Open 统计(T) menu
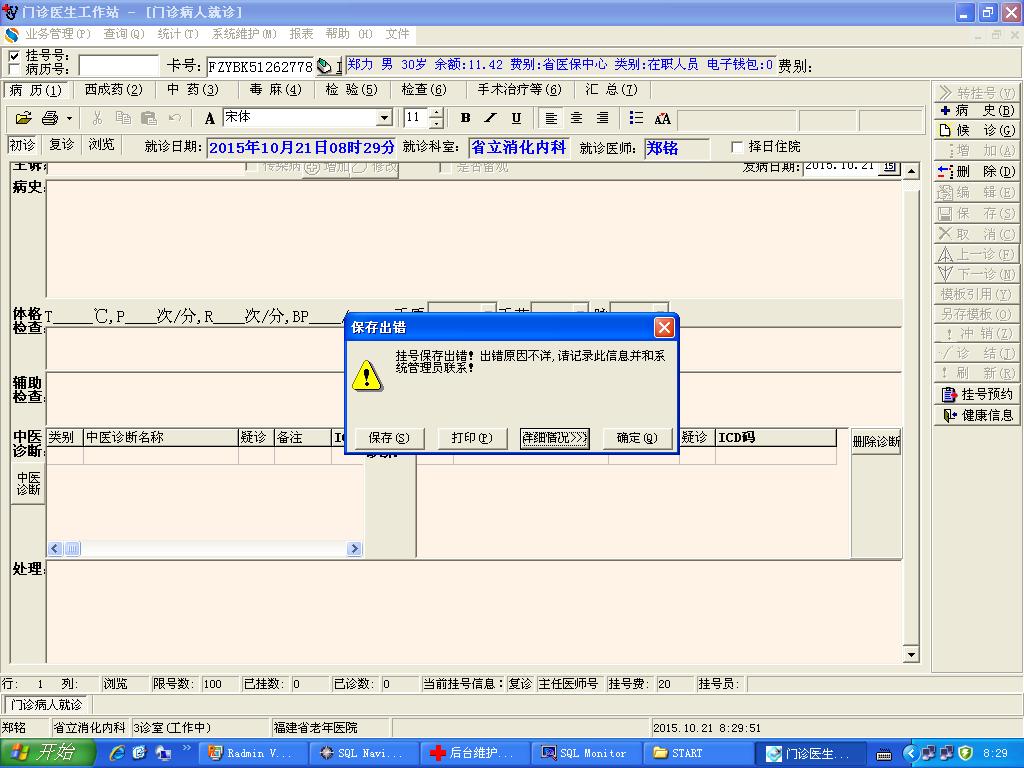 click(178, 34)
